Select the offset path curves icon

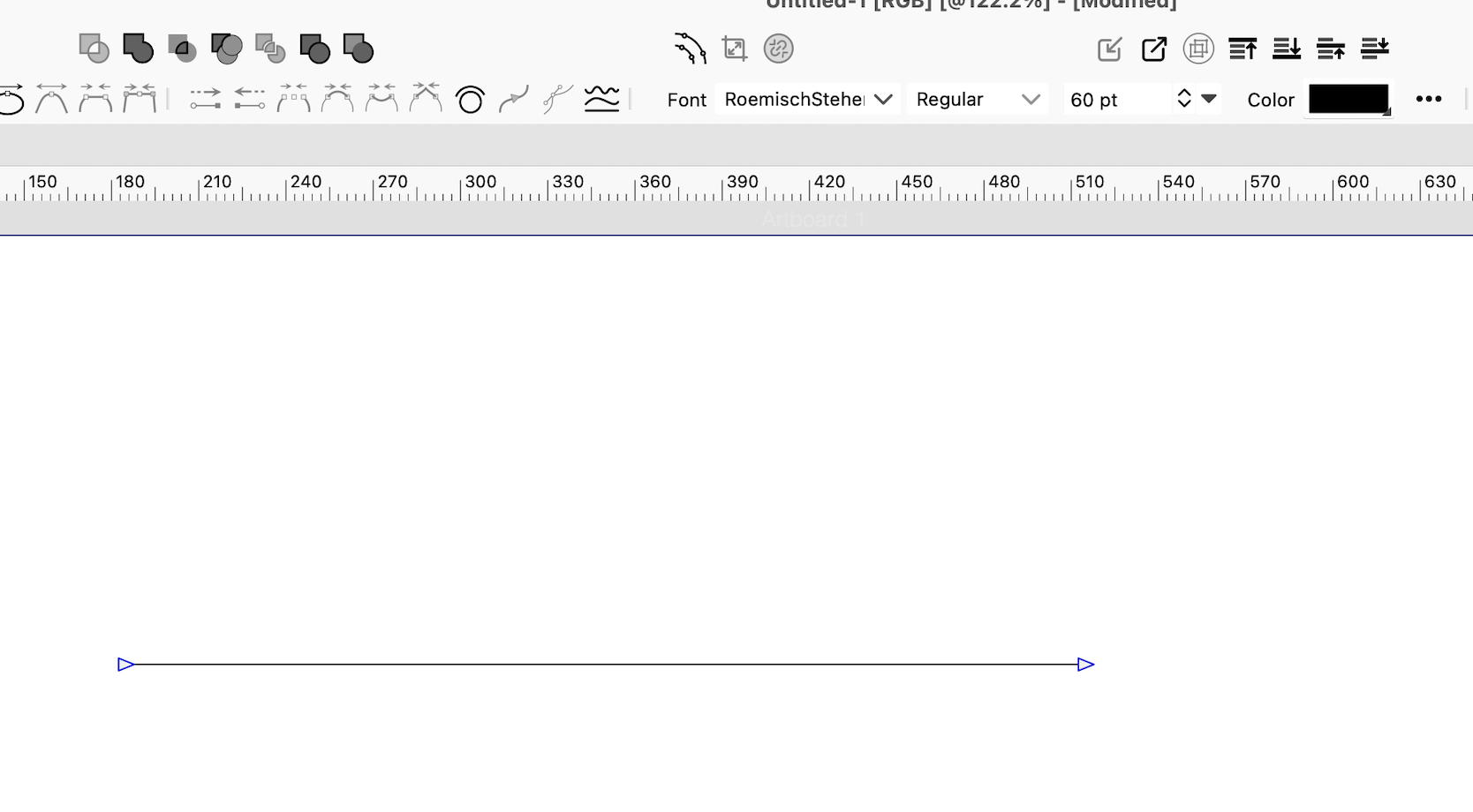[690, 49]
